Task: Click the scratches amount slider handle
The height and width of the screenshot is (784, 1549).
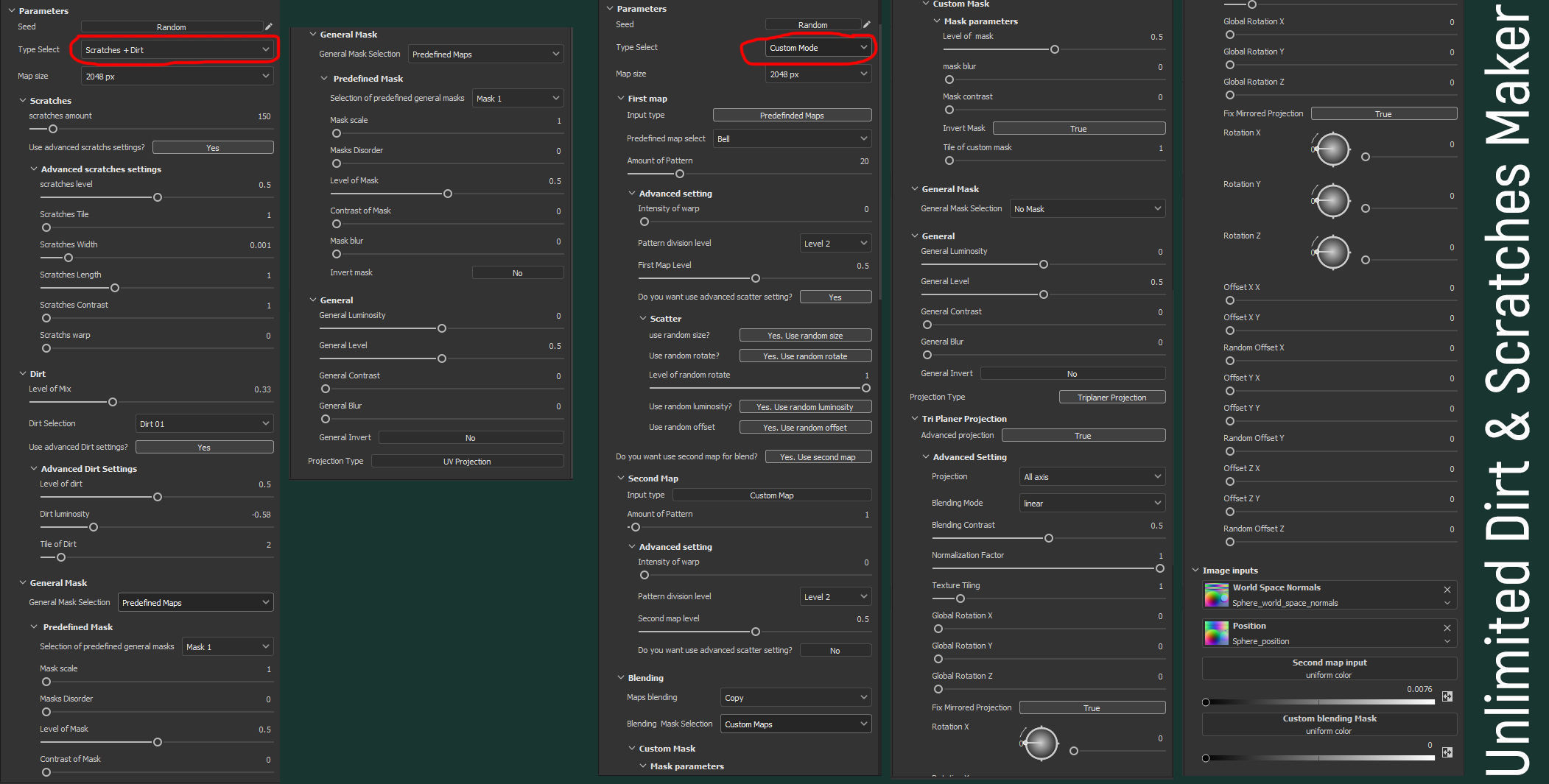Action: (53, 129)
